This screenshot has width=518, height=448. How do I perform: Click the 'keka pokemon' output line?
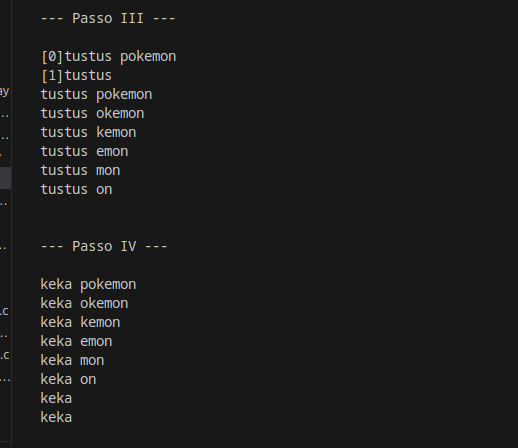pos(88,285)
